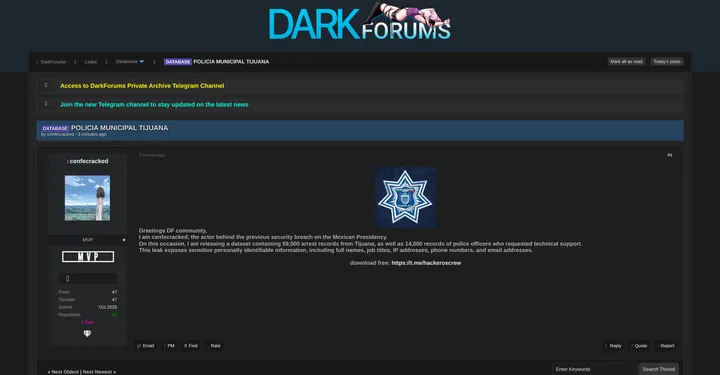The width and height of the screenshot is (720, 375).
Task: Send a PM to the poster
Action: coord(169,346)
